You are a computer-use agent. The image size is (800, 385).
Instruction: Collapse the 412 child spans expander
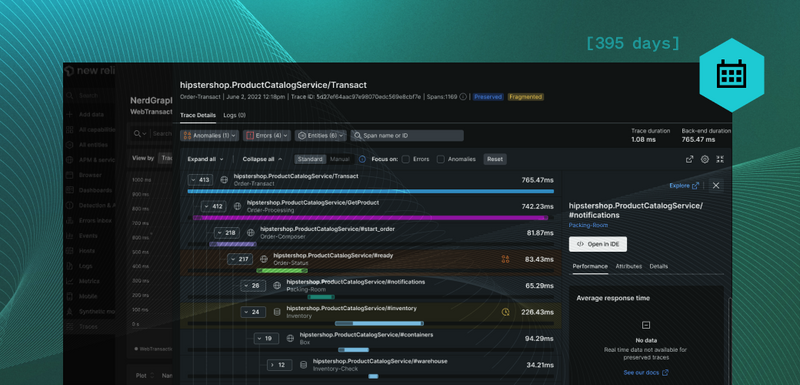pyautogui.click(x=213, y=206)
